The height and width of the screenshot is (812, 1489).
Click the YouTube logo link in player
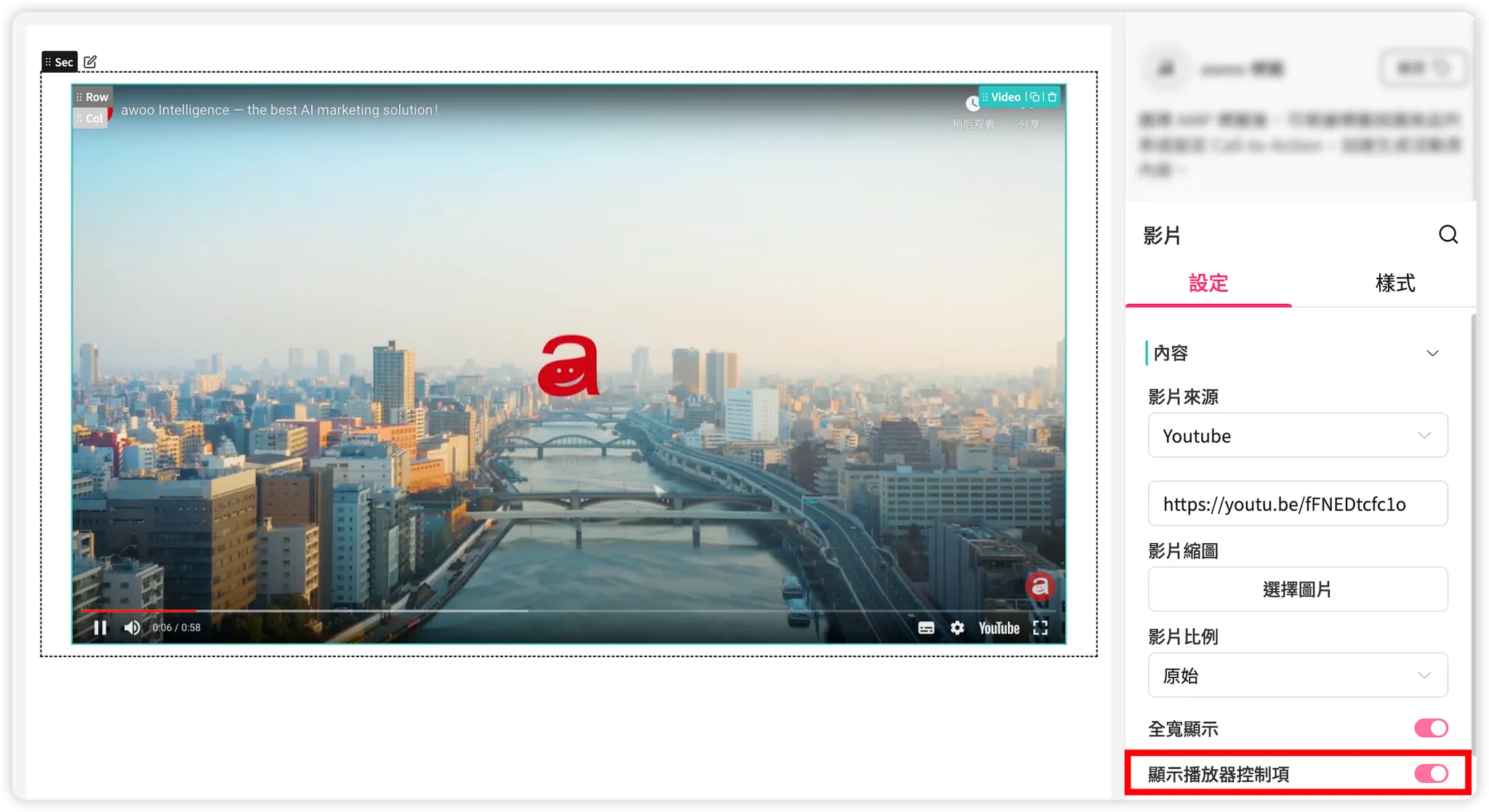point(999,627)
